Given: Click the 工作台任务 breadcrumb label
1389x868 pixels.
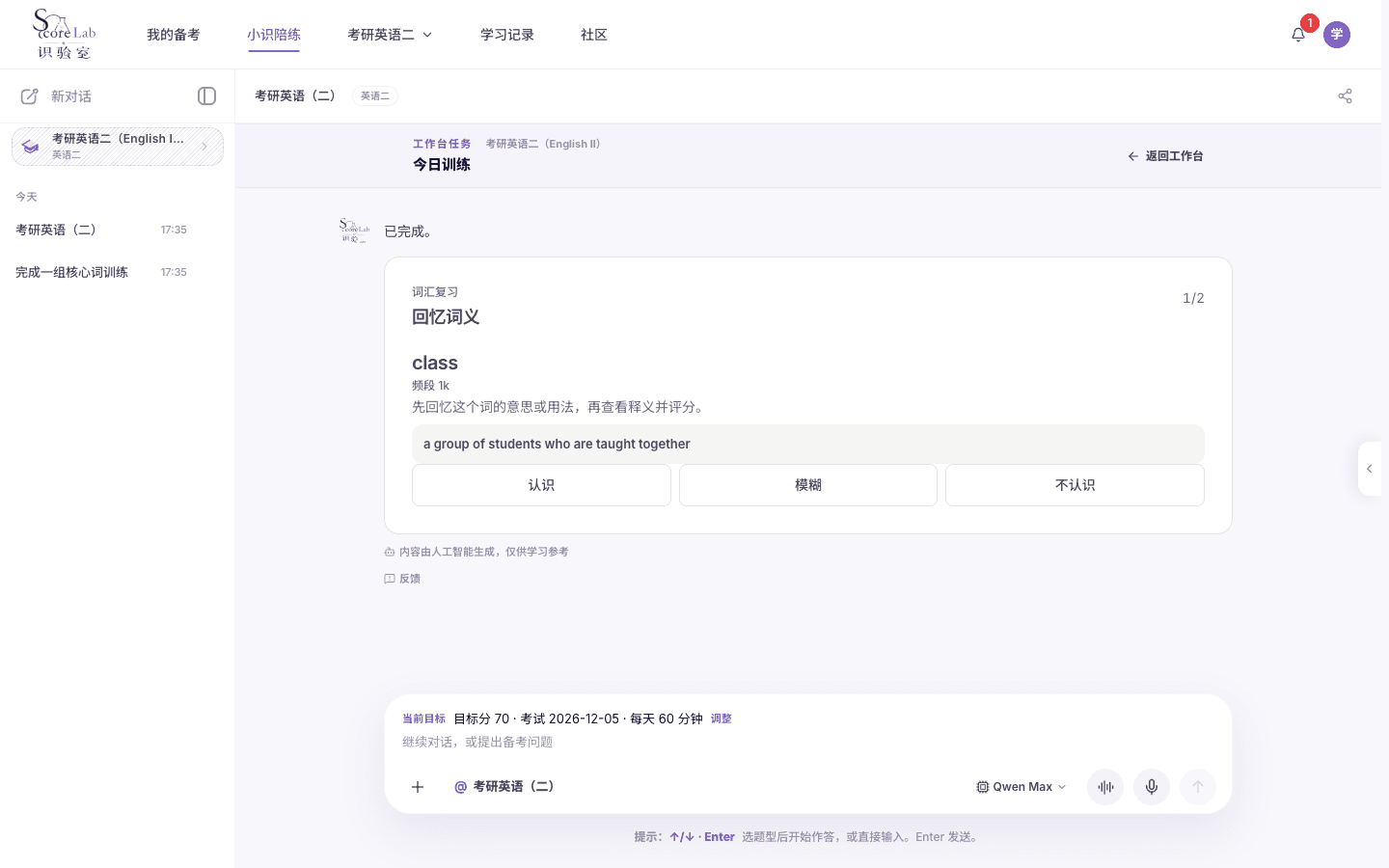Looking at the screenshot, I should 442,144.
